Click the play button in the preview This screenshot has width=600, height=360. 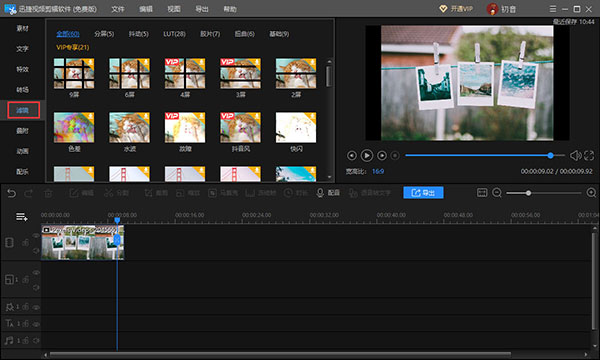tap(367, 155)
